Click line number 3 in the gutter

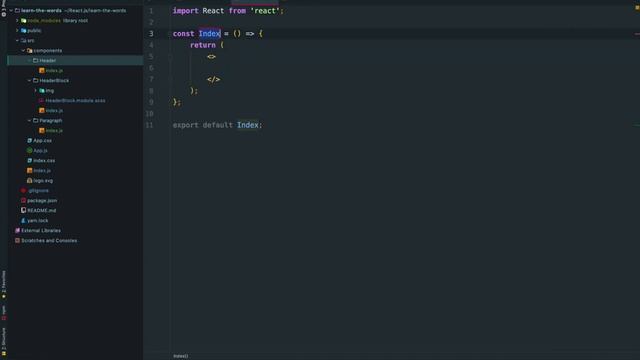coord(151,33)
